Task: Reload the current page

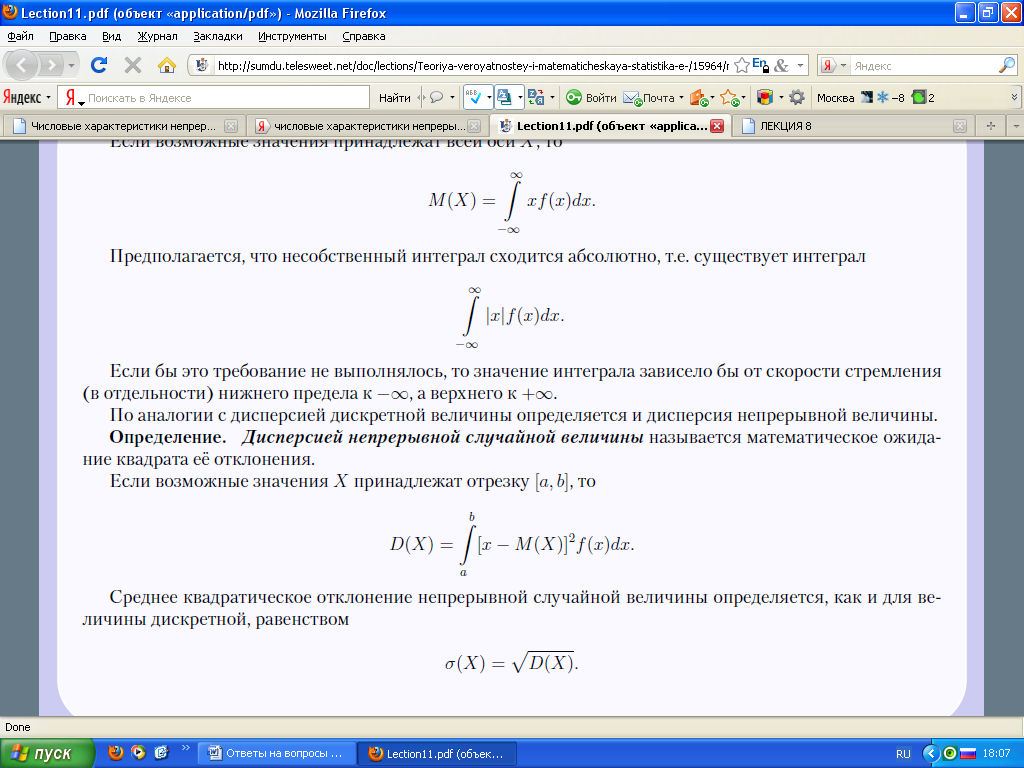Action: [x=99, y=65]
